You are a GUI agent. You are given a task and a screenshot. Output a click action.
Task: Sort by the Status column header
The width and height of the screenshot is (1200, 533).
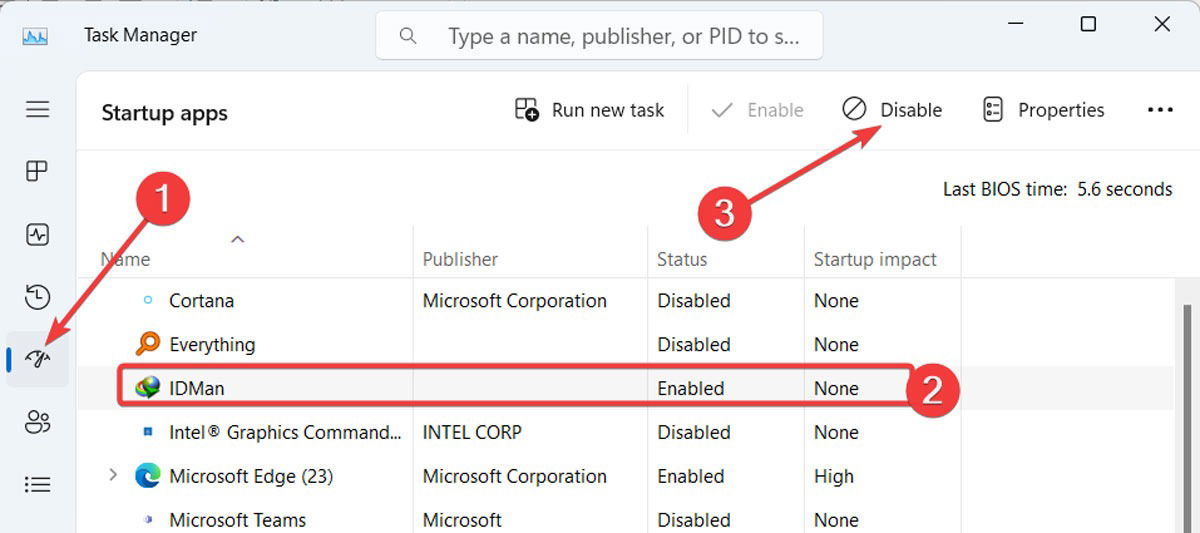click(682, 259)
